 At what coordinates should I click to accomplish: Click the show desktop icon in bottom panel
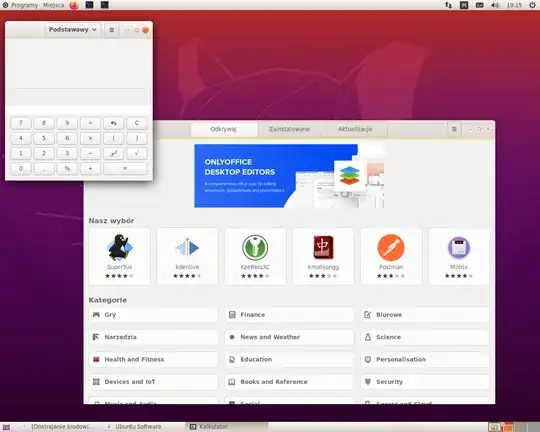[x=6, y=427]
